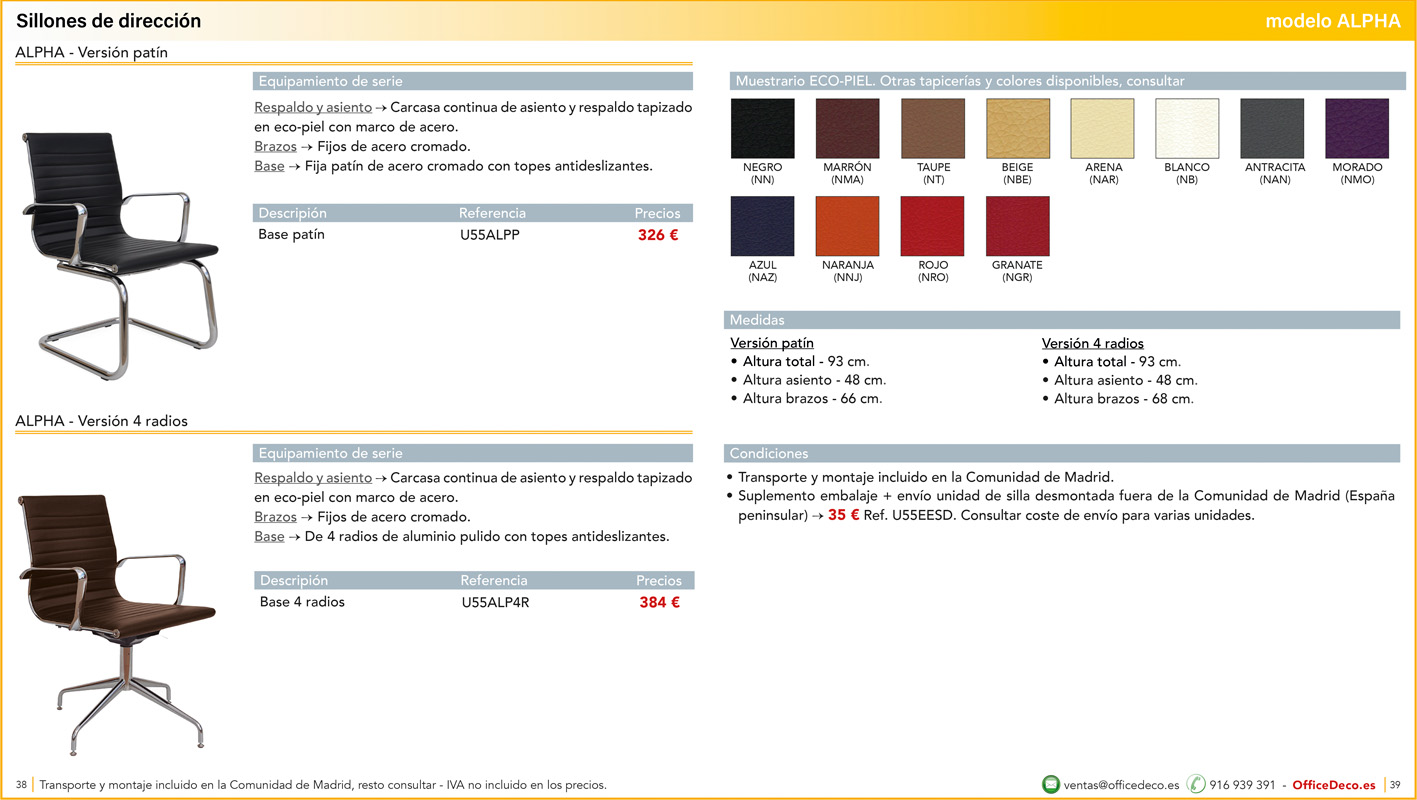Click page number 39 in footer
The image size is (1417, 800).
point(1395,785)
